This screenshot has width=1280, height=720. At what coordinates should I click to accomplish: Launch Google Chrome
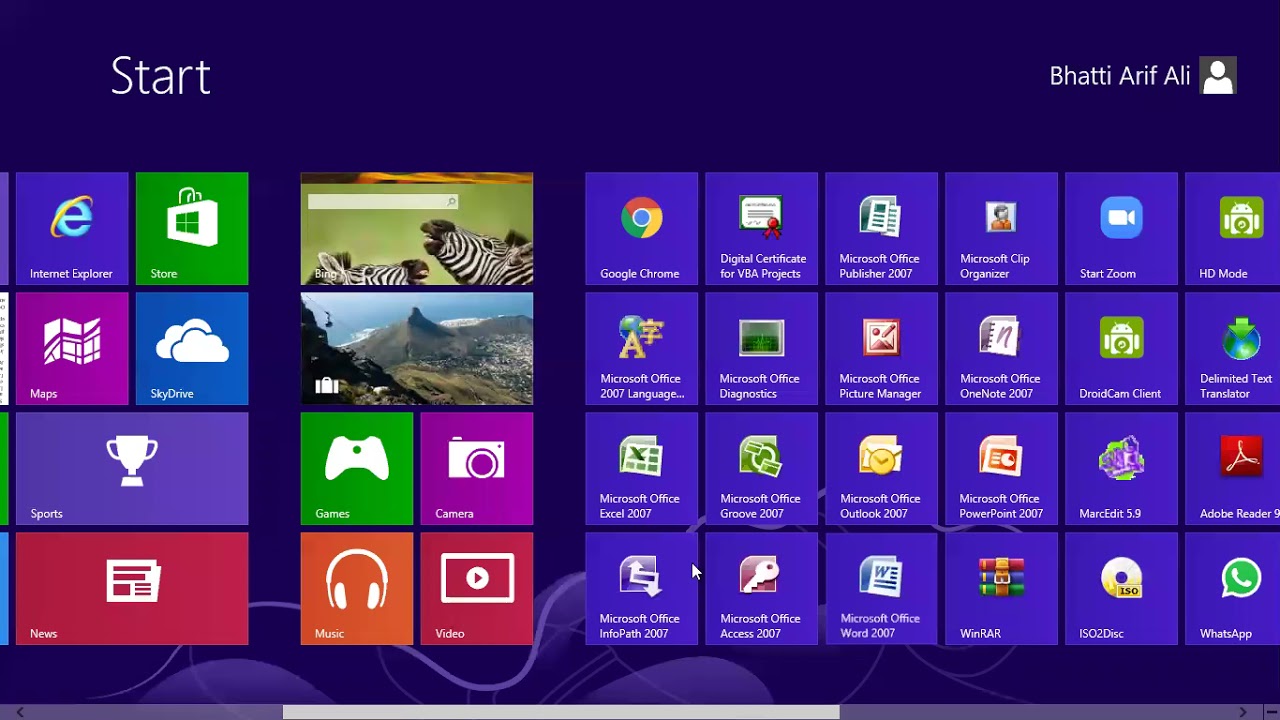click(642, 229)
